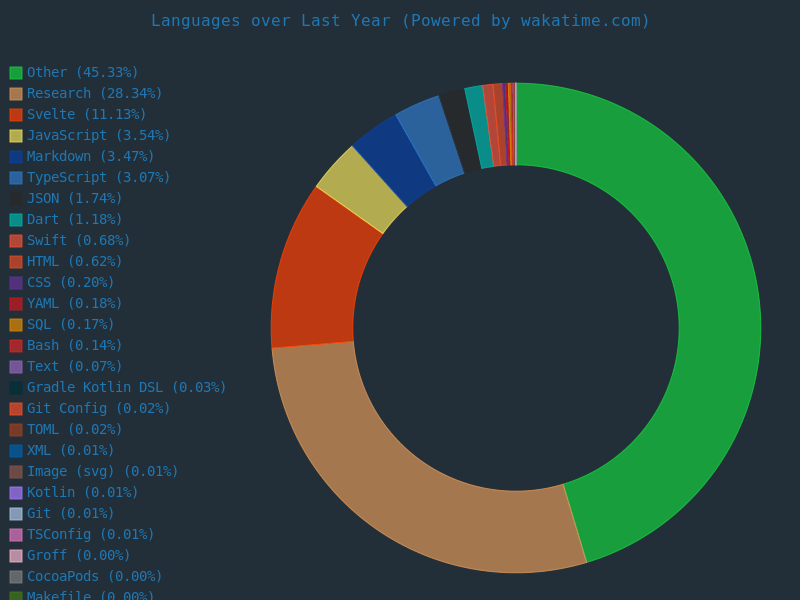800x600 pixels.
Task: Click the Kotlin (0.01%) legend label
Action: click(82, 493)
